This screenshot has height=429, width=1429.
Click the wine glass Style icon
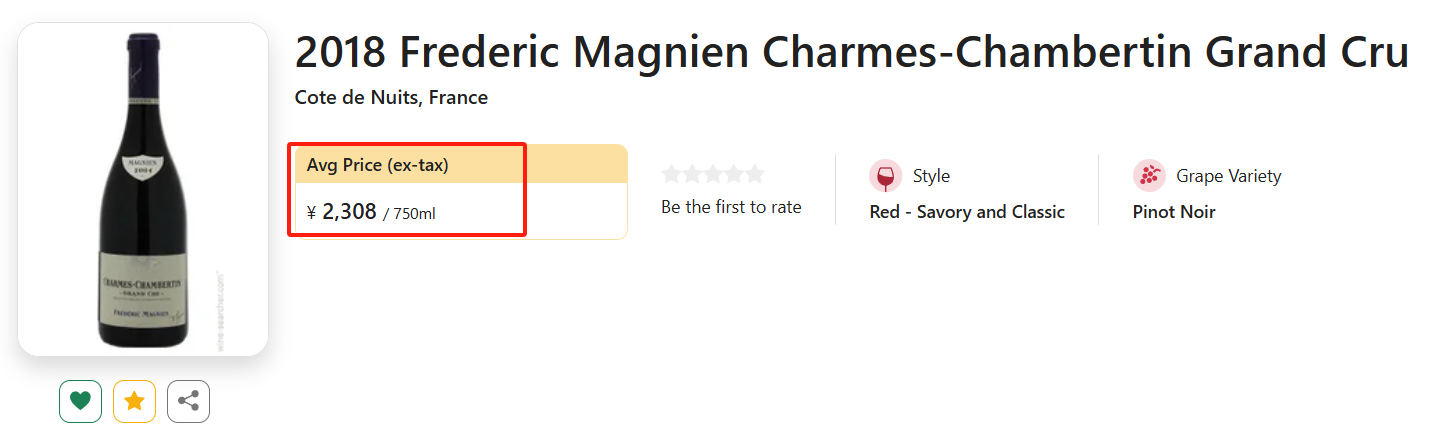click(885, 176)
